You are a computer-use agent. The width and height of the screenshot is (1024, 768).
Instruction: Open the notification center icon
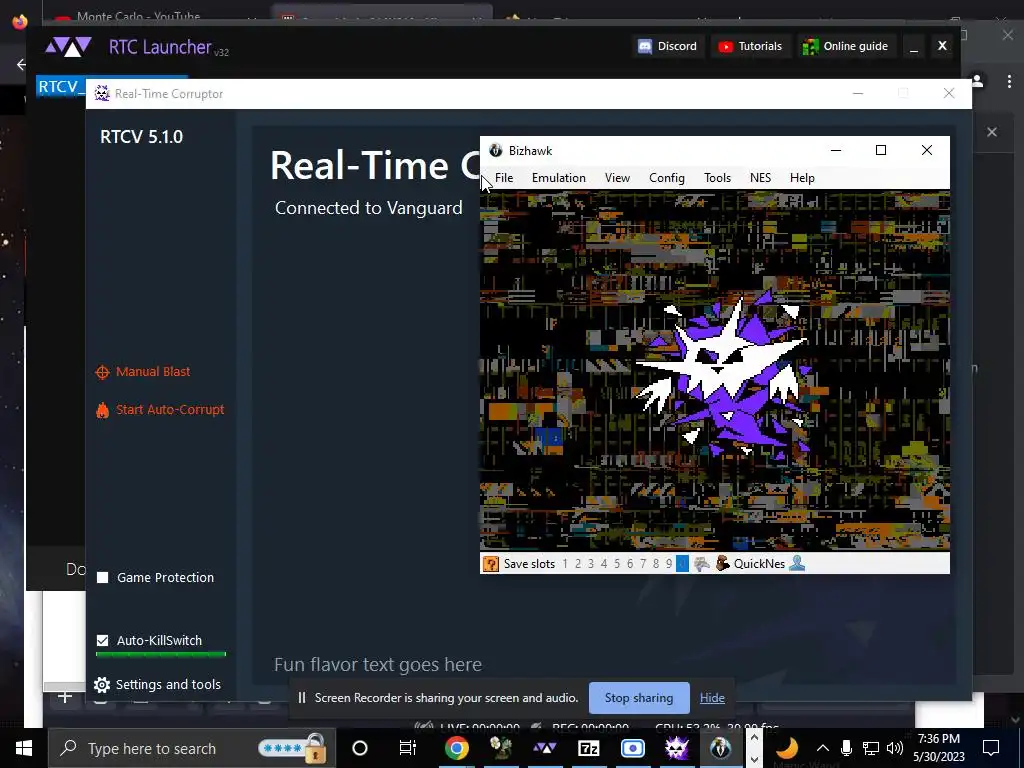[991, 748]
